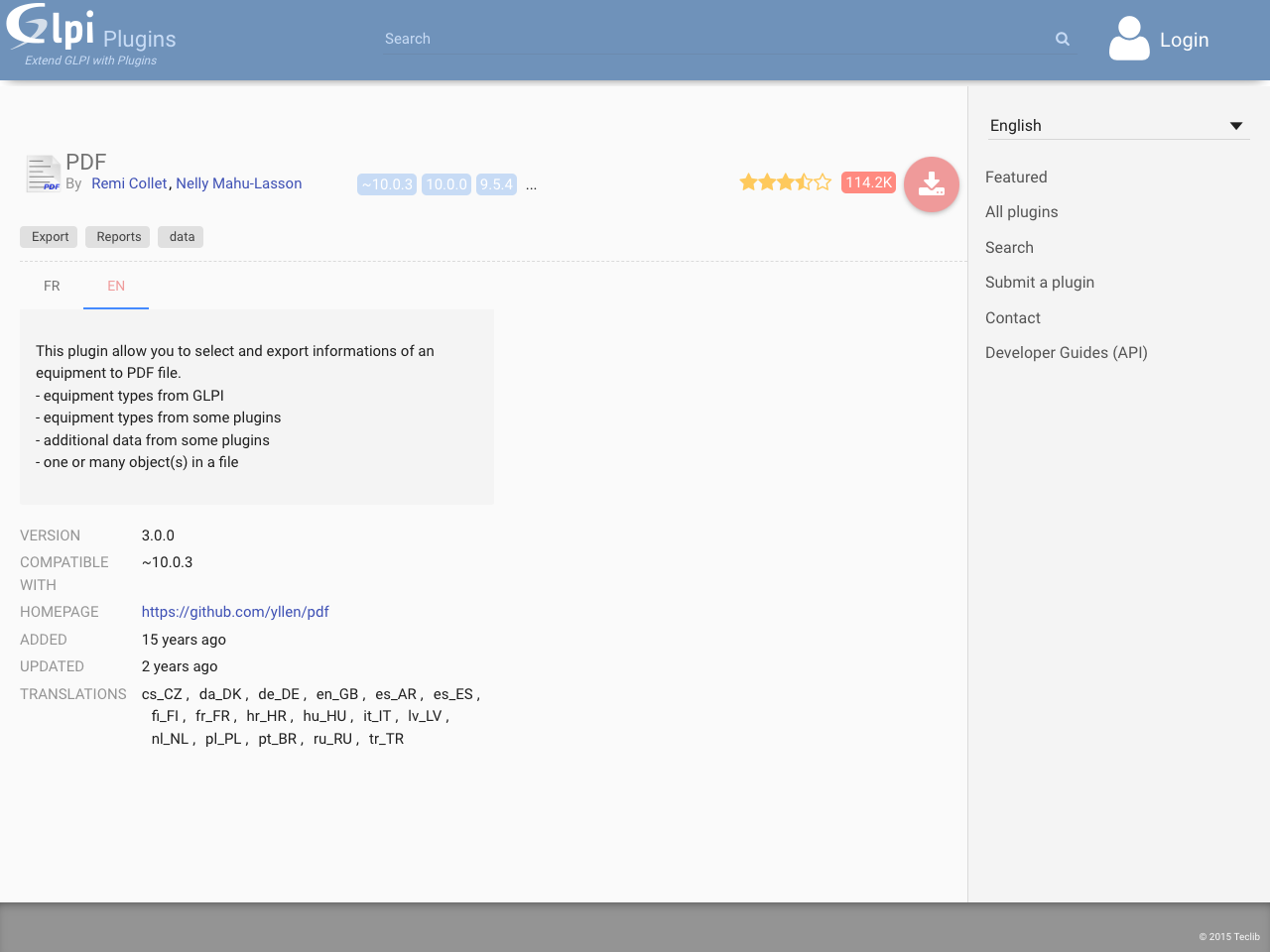Screen dimensions: 1270x952
Task: Click the Reports tag
Action: click(118, 237)
